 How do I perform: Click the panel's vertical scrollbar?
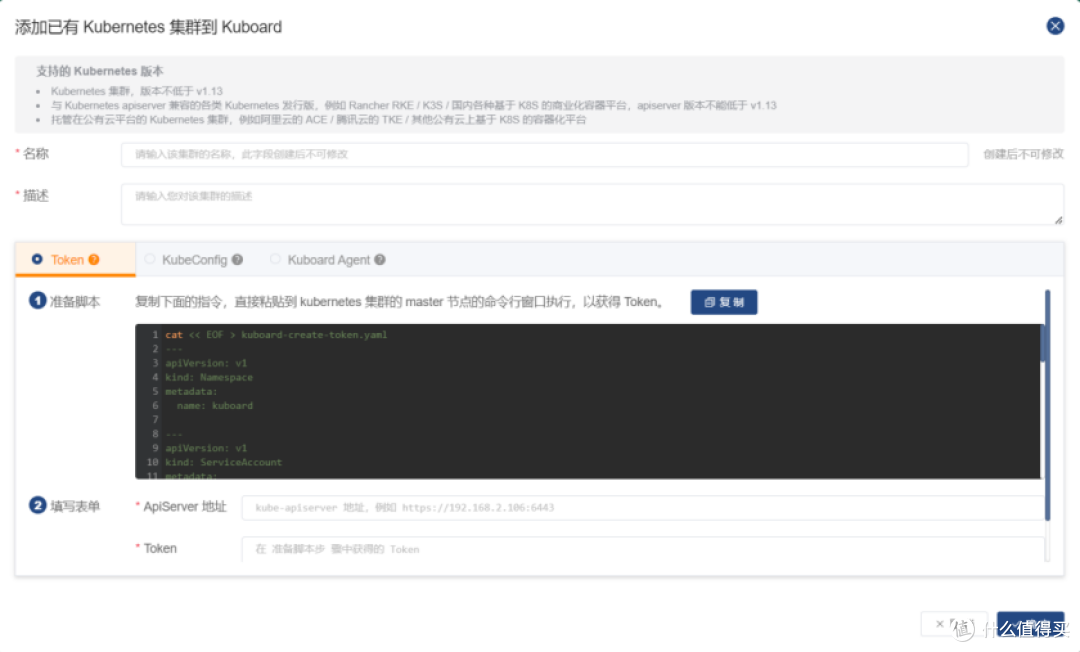point(1048,405)
